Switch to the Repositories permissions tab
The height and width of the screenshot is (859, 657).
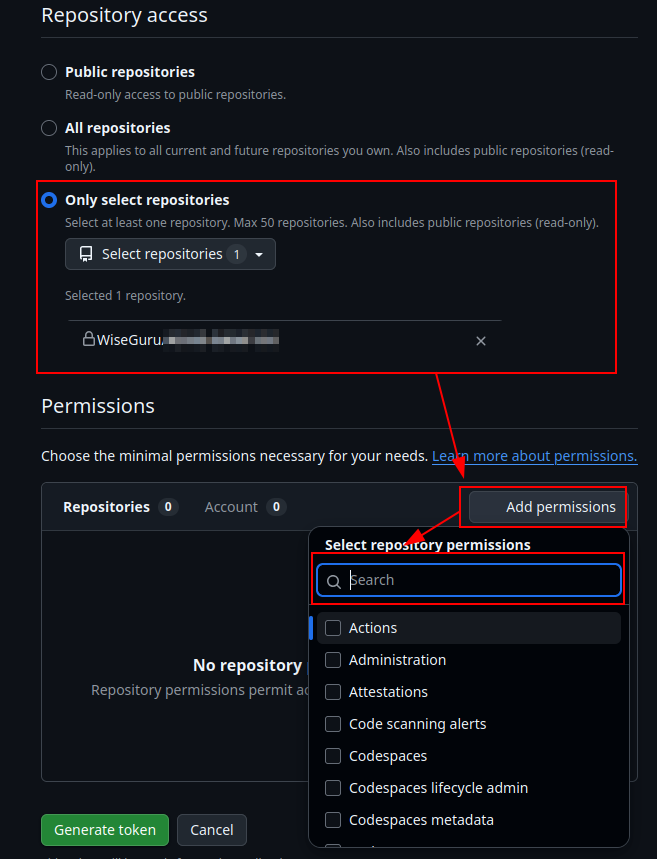[106, 507]
